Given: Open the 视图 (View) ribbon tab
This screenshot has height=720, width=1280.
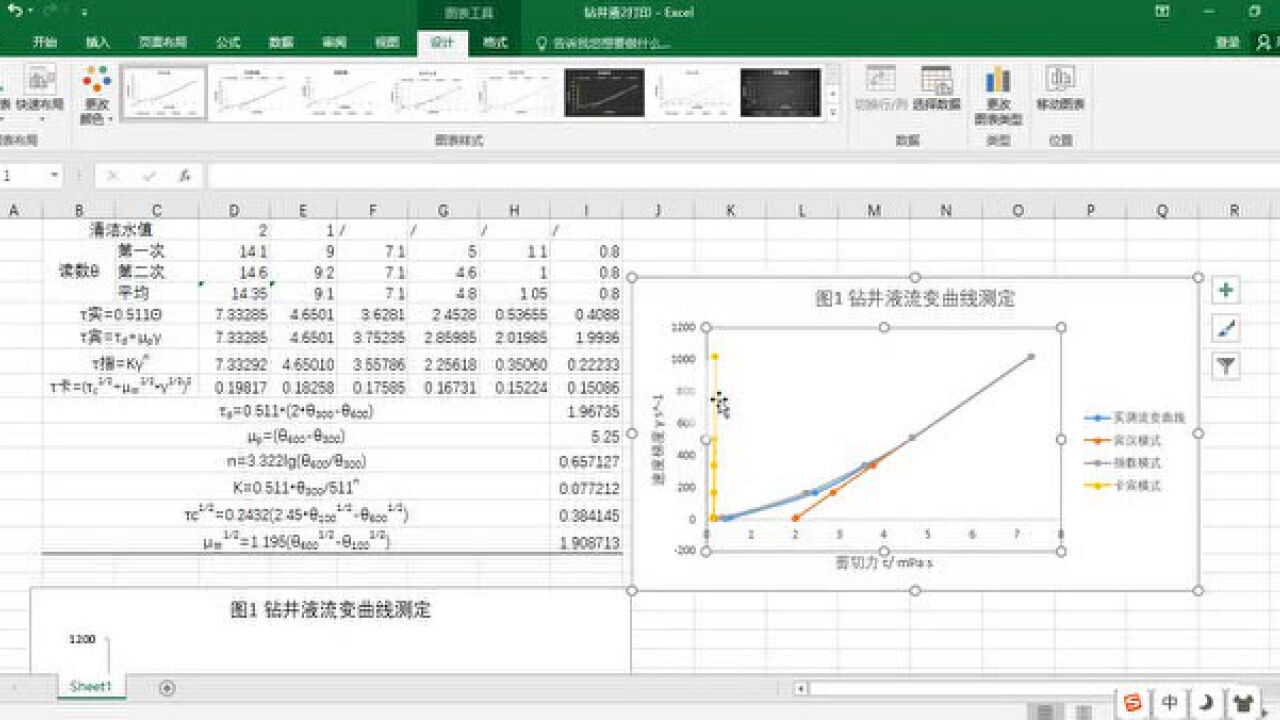Looking at the screenshot, I should pyautogui.click(x=387, y=42).
